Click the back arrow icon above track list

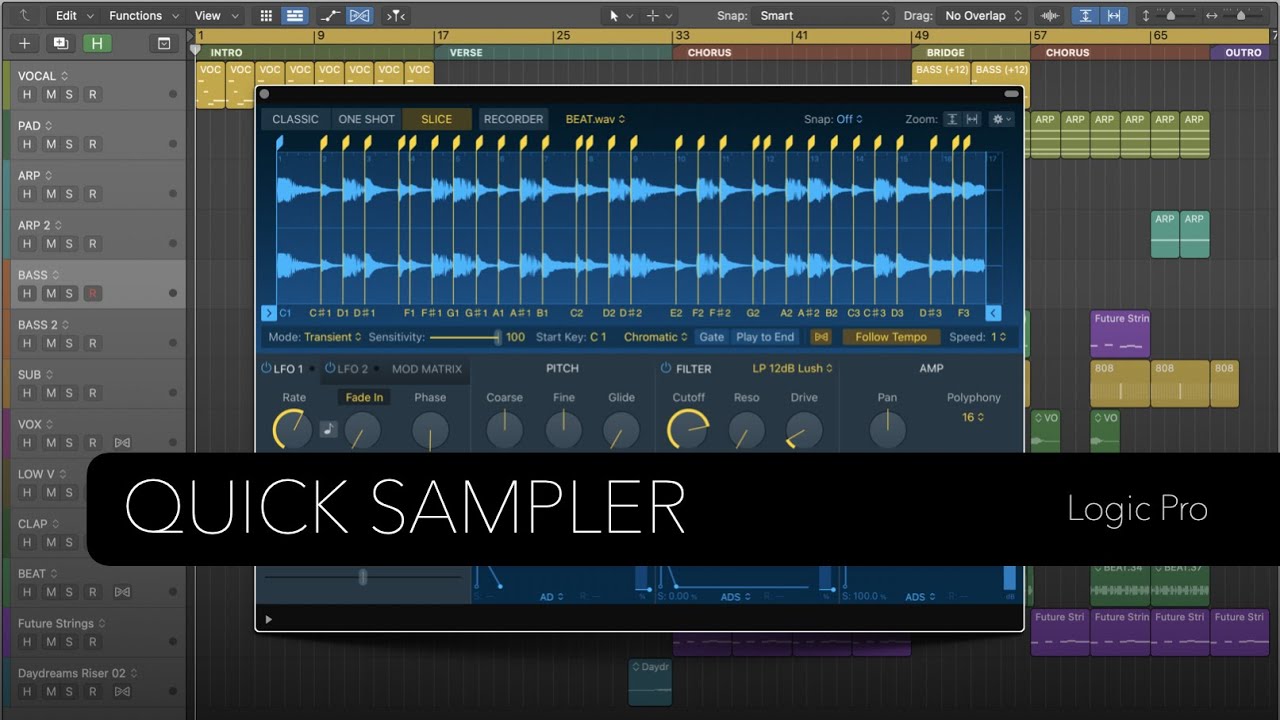(25, 15)
